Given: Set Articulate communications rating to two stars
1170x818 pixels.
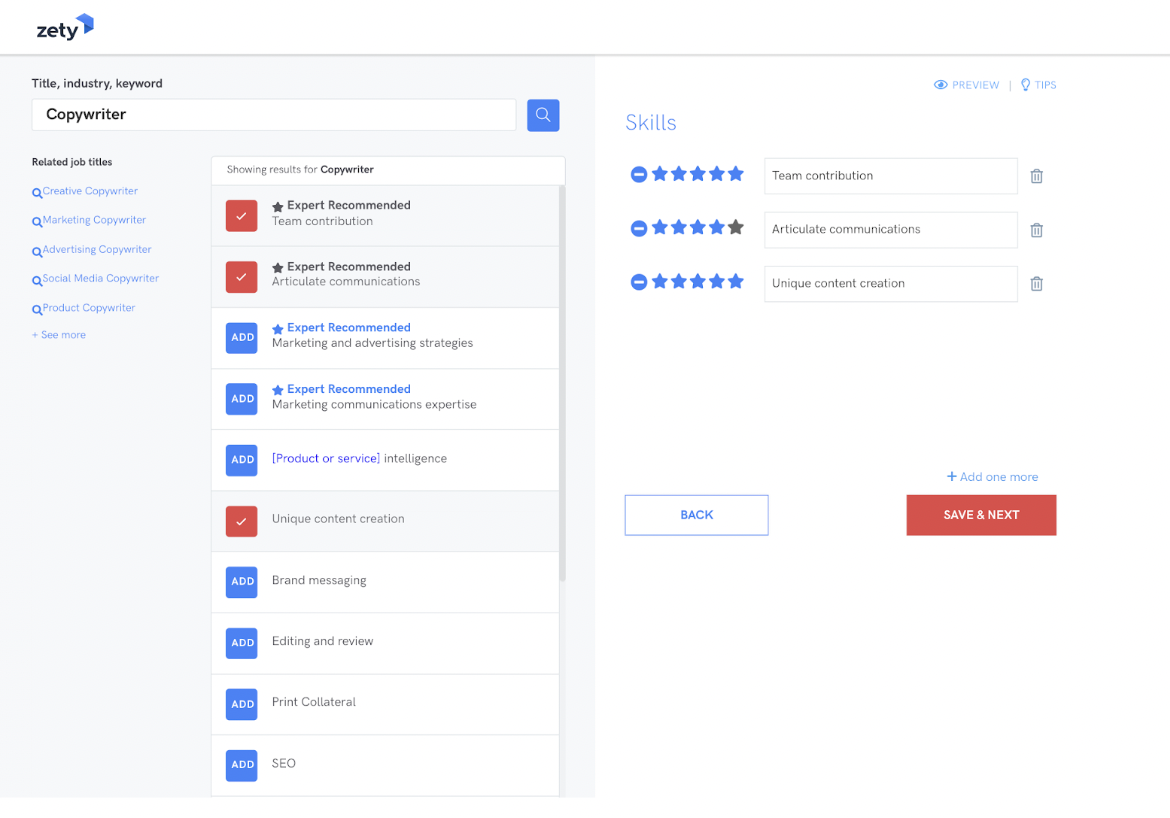Looking at the screenshot, I should coord(679,227).
